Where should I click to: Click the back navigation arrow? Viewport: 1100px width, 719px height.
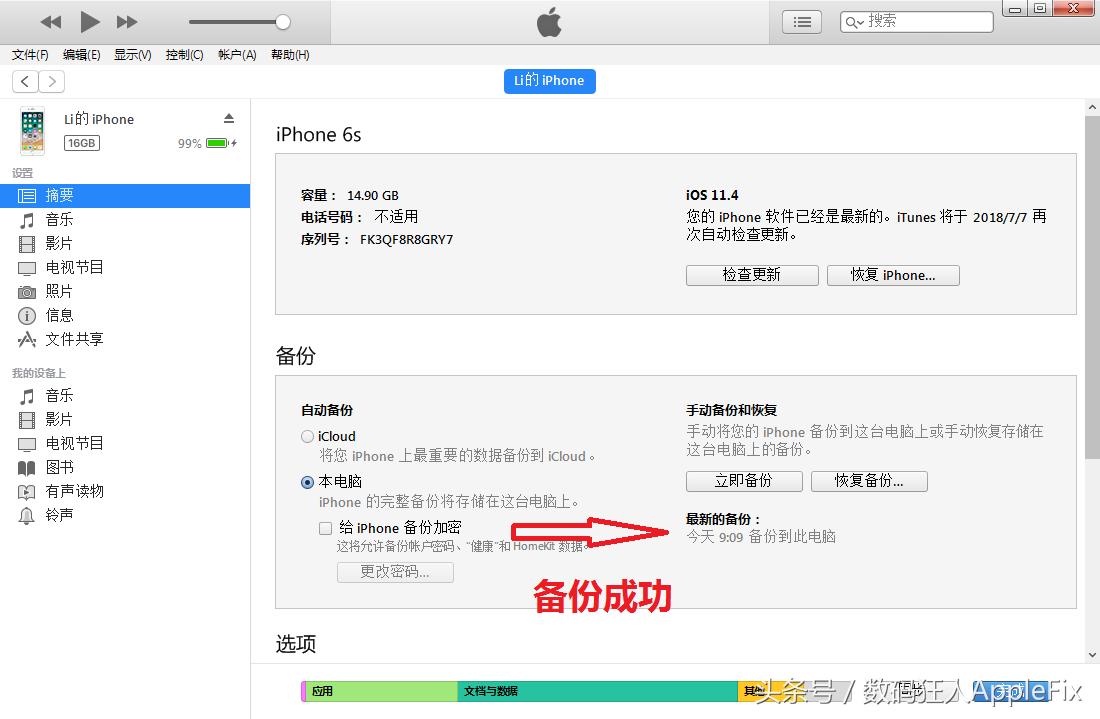click(x=24, y=81)
